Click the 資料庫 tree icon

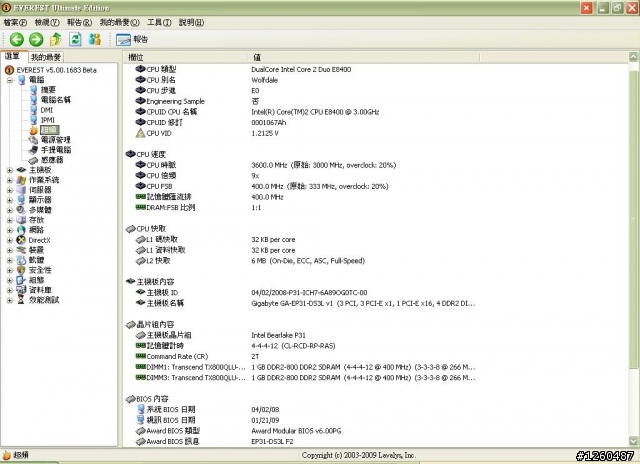click(x=21, y=290)
